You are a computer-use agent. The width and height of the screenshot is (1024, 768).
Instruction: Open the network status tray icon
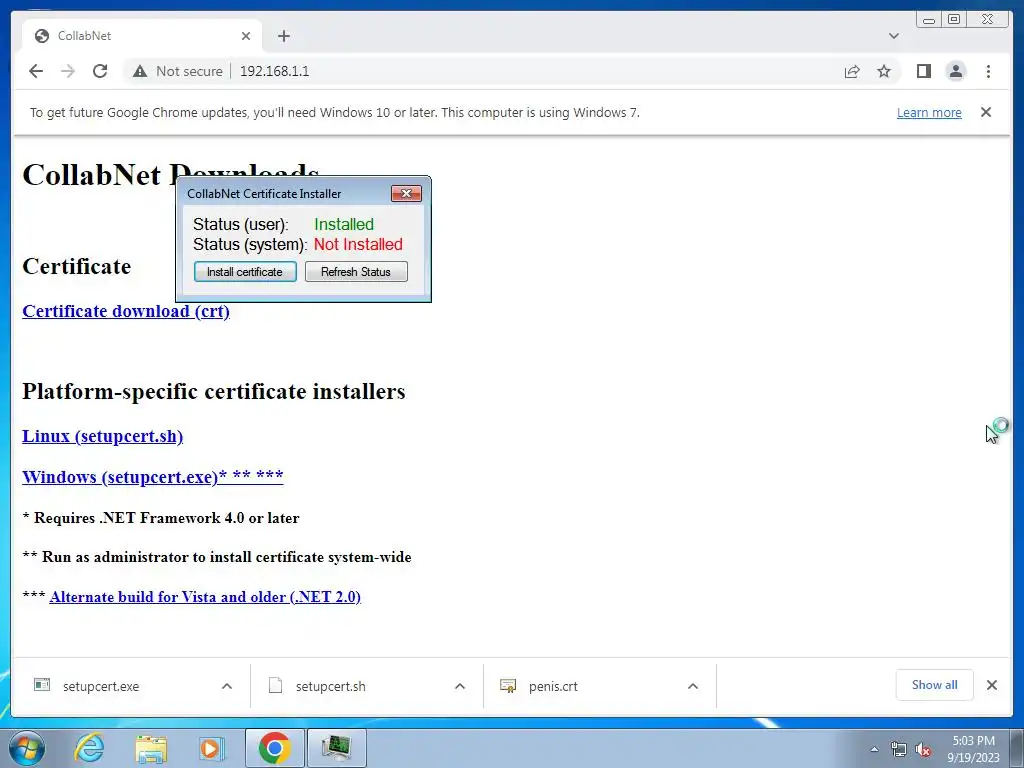899,749
